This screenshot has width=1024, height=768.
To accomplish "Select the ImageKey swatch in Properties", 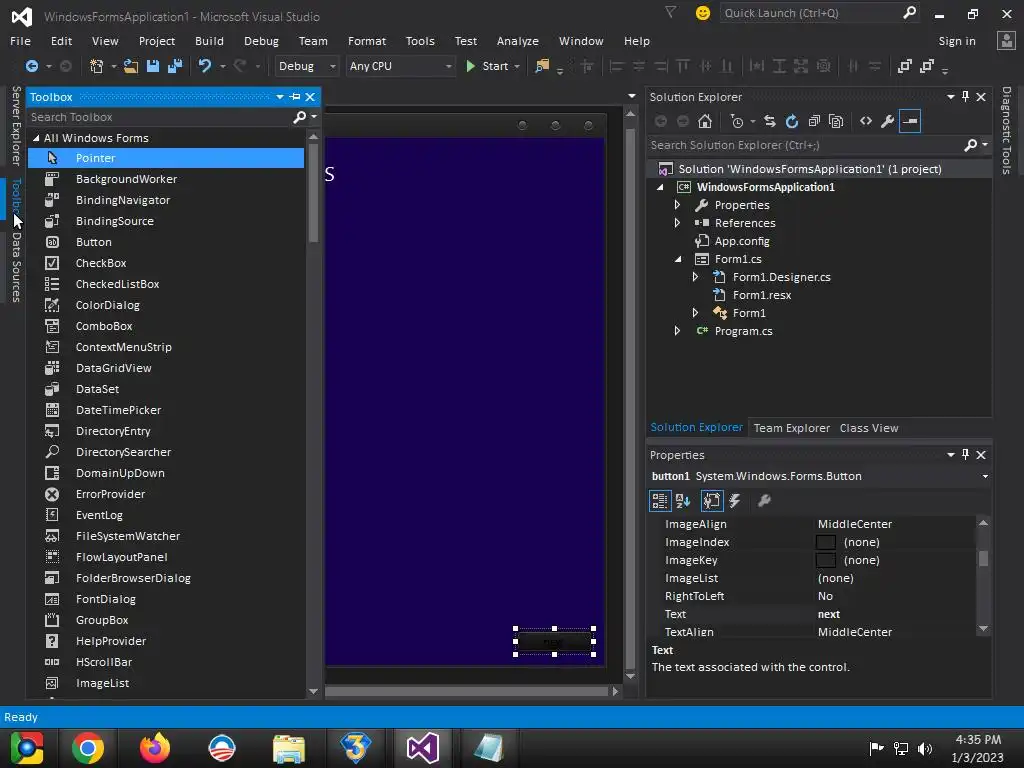I will (x=825, y=560).
